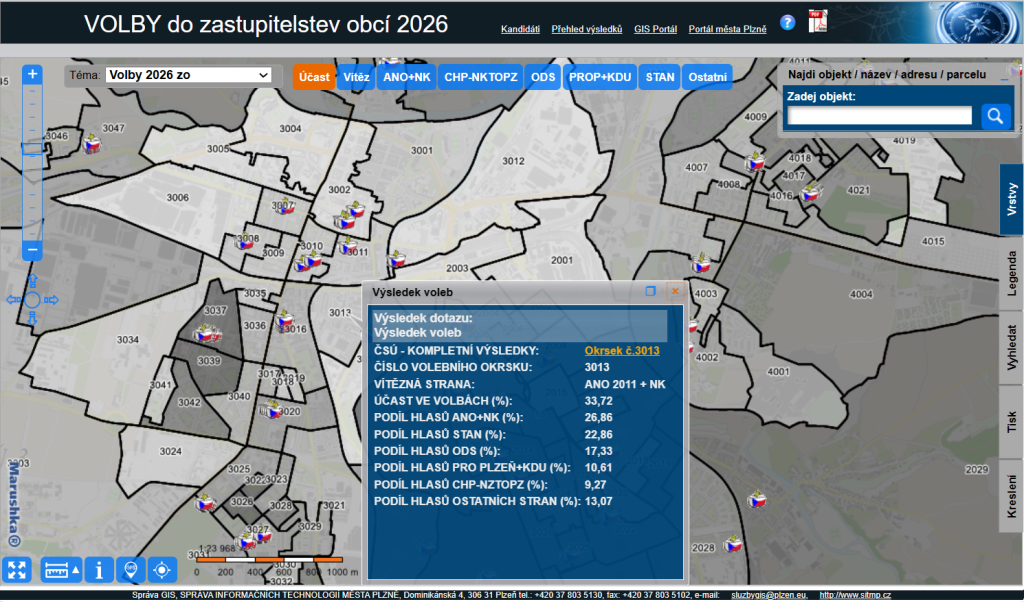Image resolution: width=1024 pixels, height=602 pixels.
Task: Select the ruler measurement tool
Action: [56, 570]
